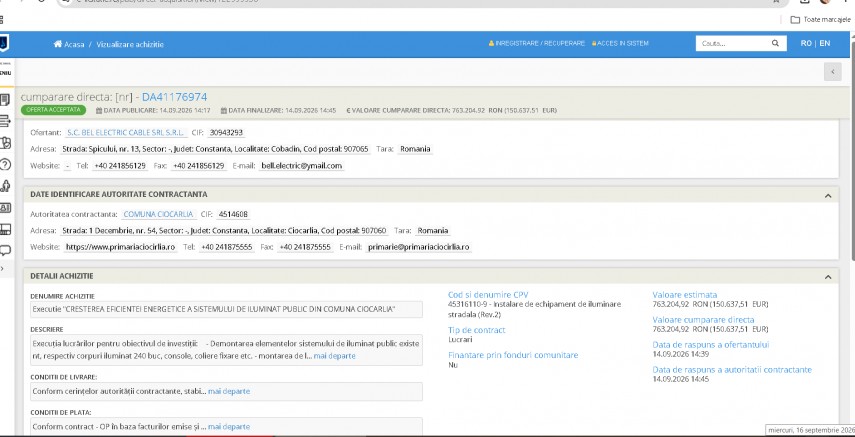Switch language to EN
This screenshot has height=437, width=855.
[825, 43]
